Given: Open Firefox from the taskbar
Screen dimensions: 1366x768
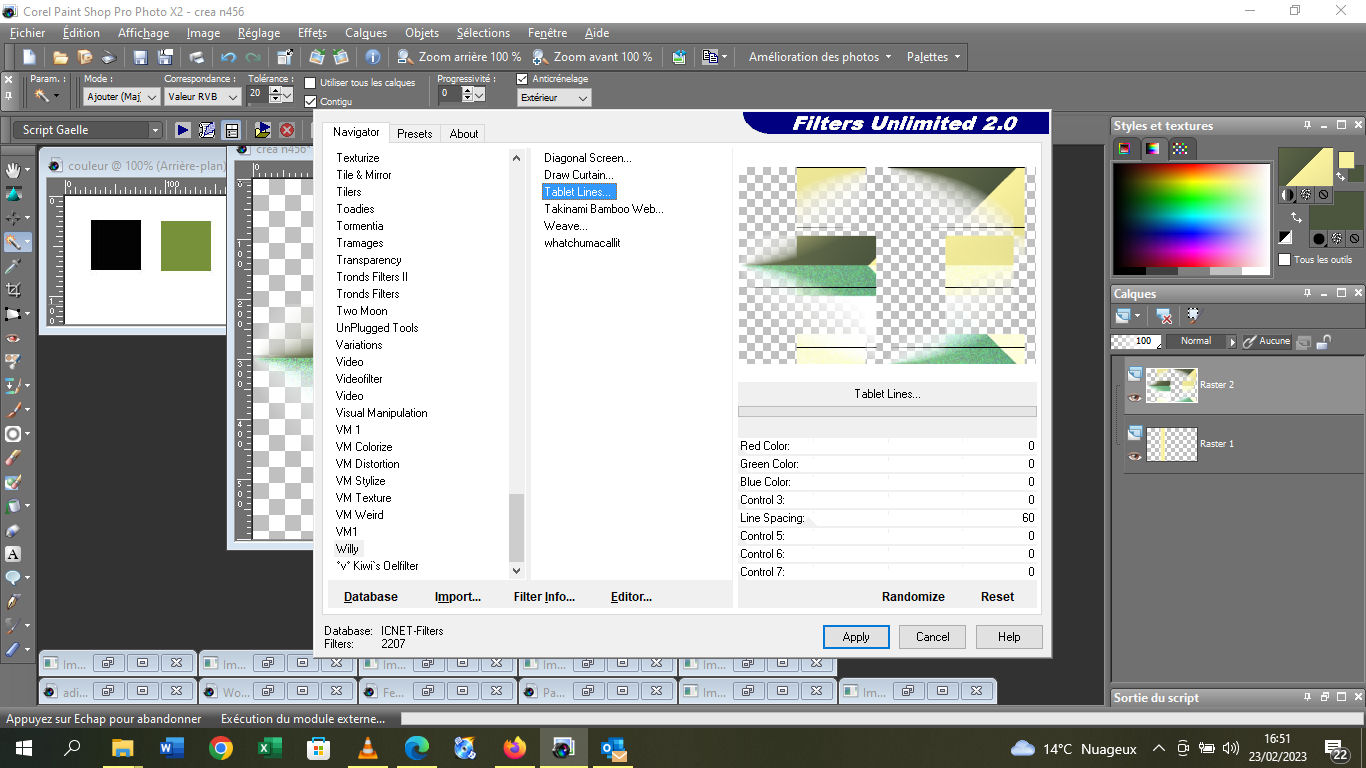Looking at the screenshot, I should coord(514,748).
